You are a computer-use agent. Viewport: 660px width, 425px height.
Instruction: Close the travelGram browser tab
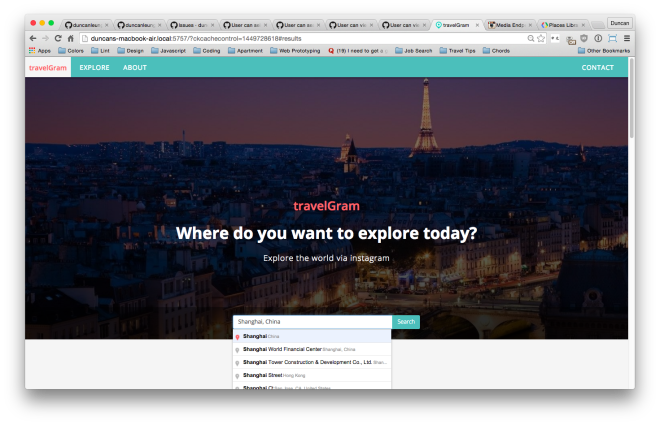click(x=477, y=25)
